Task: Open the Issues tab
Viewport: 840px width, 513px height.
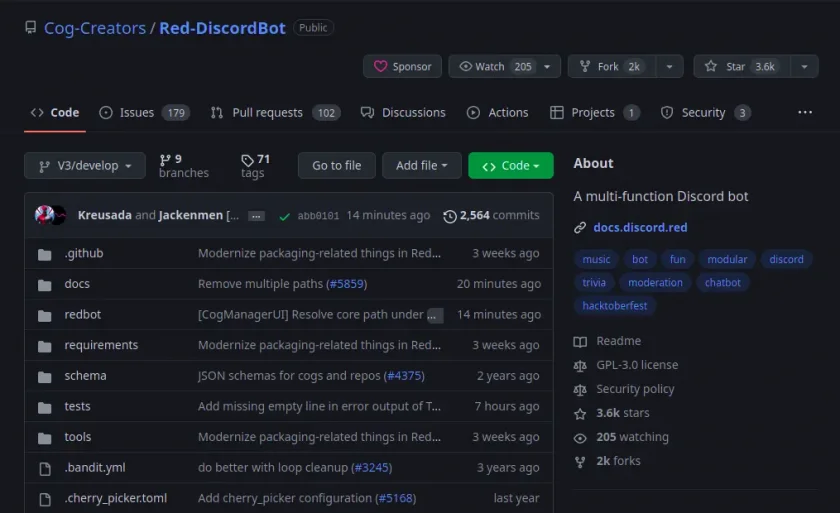Action: [x=145, y=112]
